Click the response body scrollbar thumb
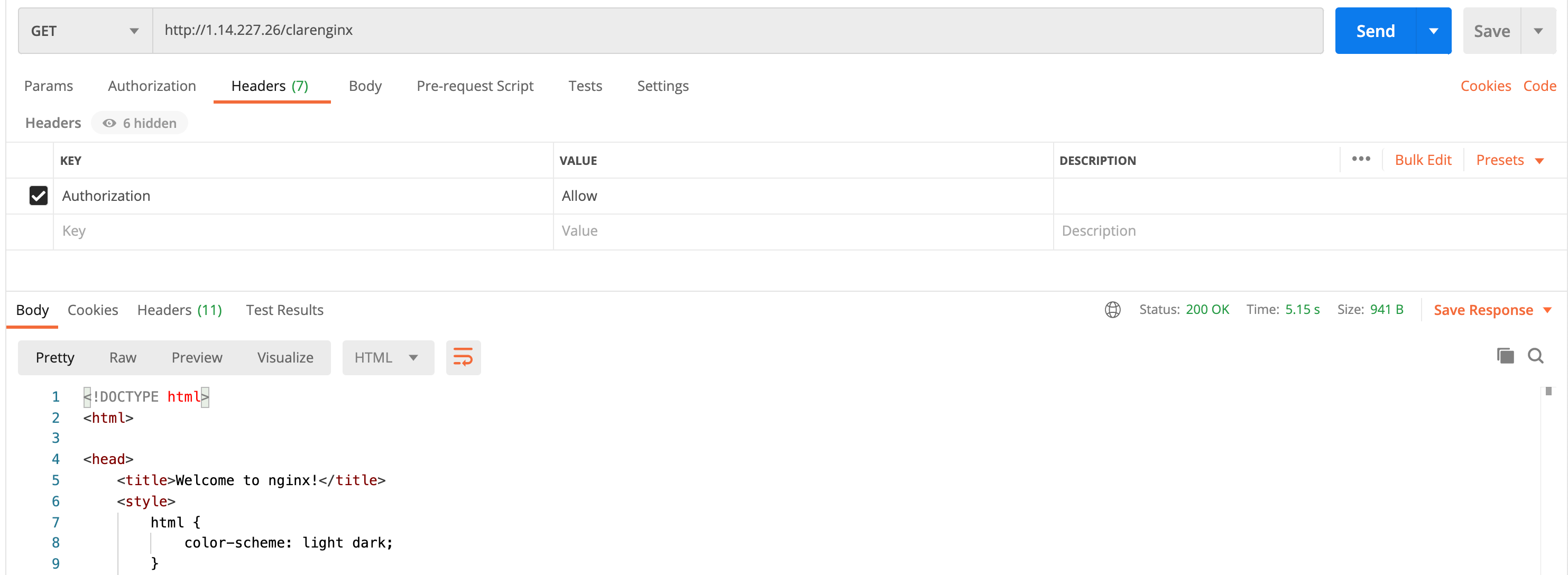This screenshot has height=575, width=1568. coord(1548,391)
